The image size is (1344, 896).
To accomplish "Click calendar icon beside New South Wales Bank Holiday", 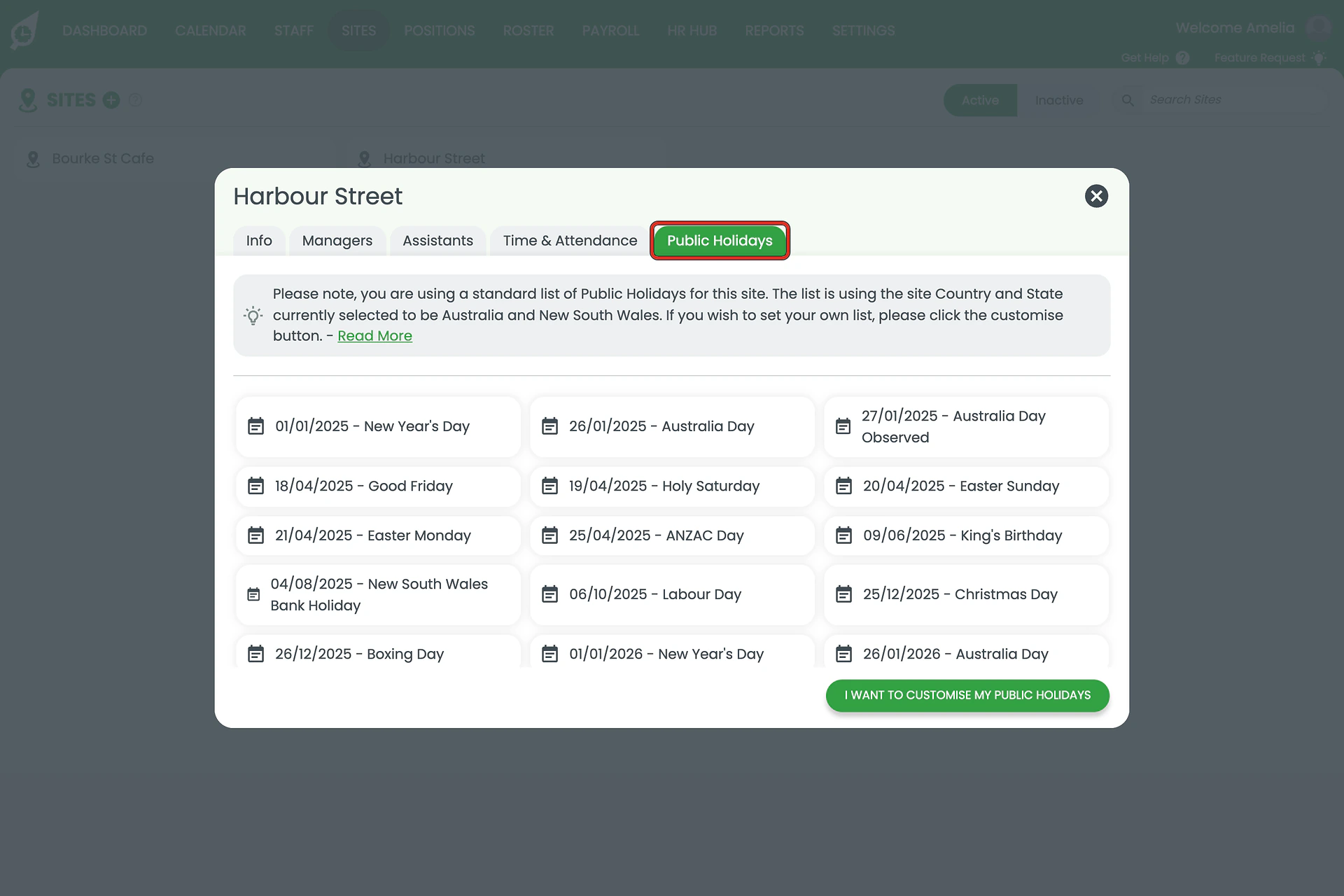I will pyautogui.click(x=253, y=594).
